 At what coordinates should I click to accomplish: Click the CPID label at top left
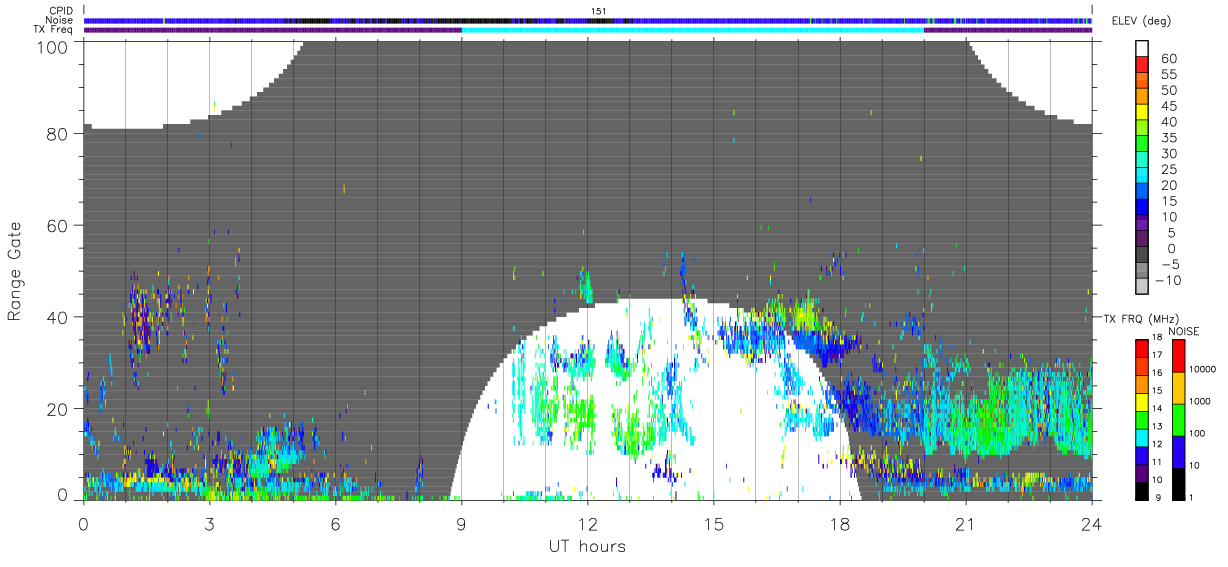tap(61, 11)
